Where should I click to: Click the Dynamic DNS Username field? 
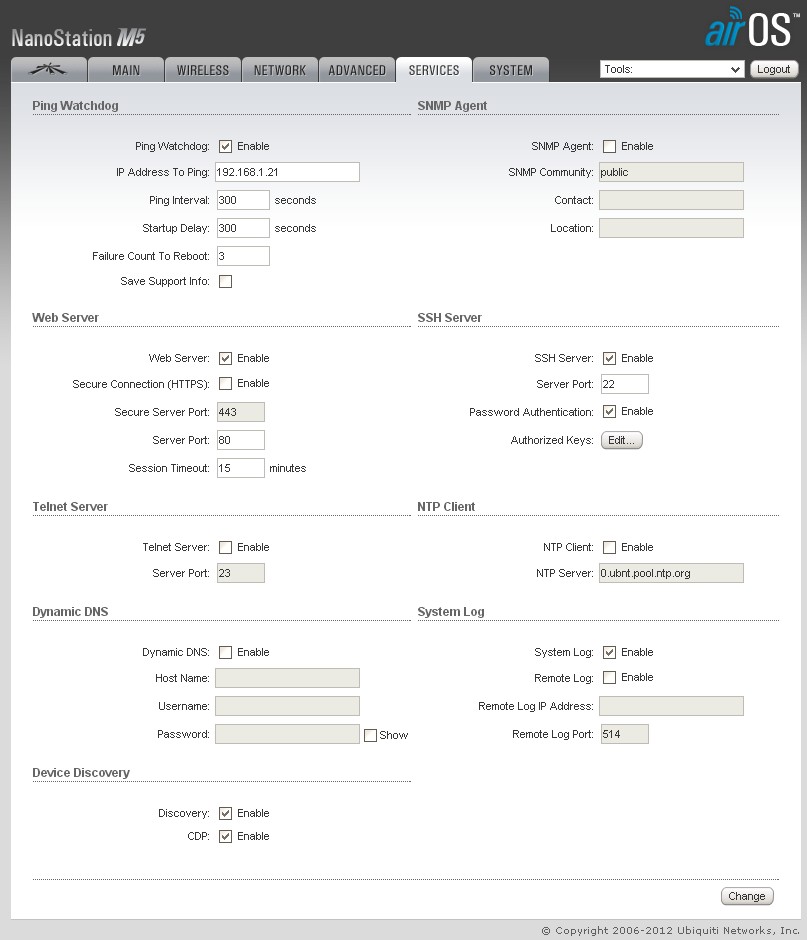point(287,706)
